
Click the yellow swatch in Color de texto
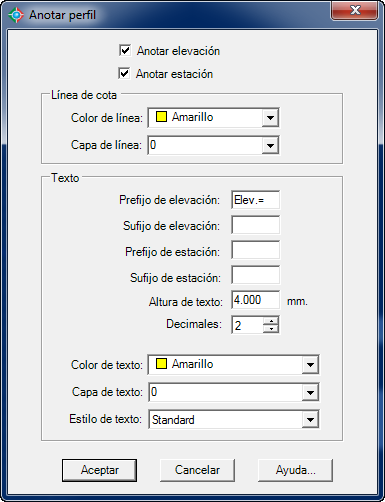click(161, 364)
